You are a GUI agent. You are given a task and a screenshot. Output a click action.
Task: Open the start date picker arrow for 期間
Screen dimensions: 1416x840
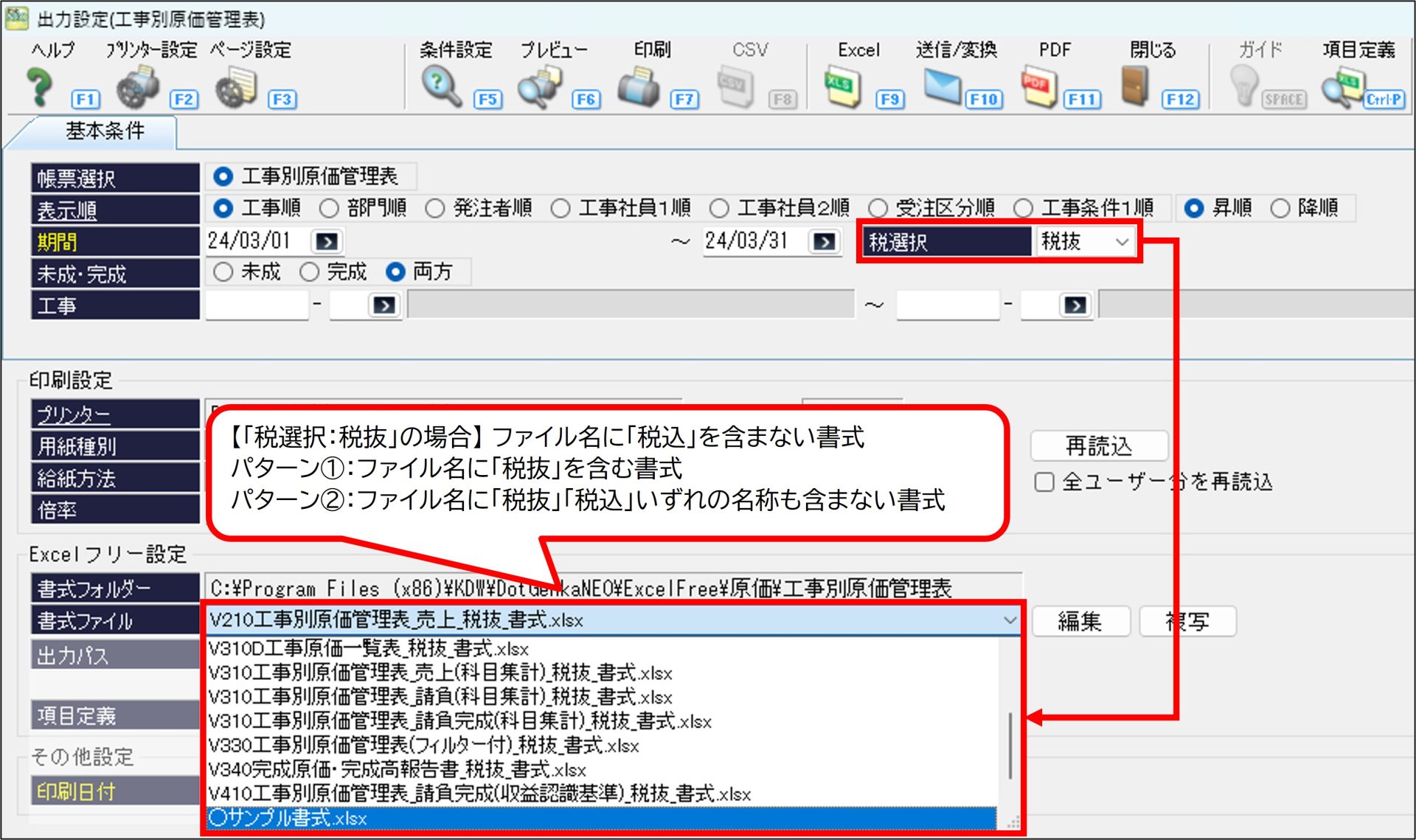(327, 242)
